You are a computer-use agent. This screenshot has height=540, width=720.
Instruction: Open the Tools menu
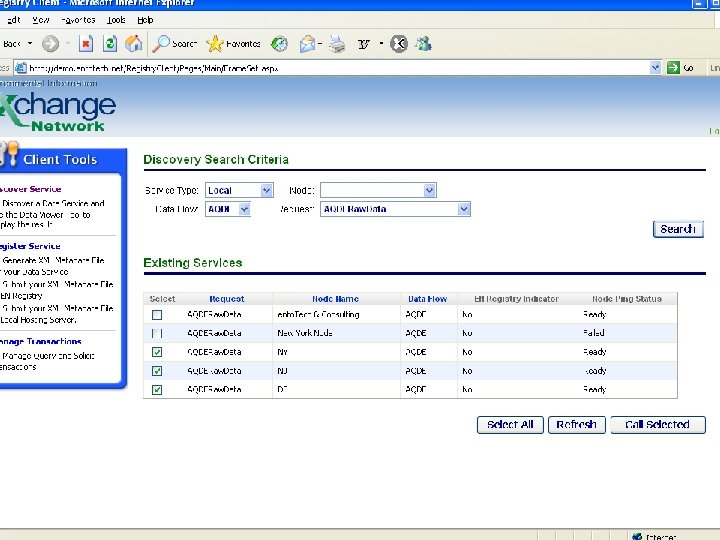pos(117,19)
